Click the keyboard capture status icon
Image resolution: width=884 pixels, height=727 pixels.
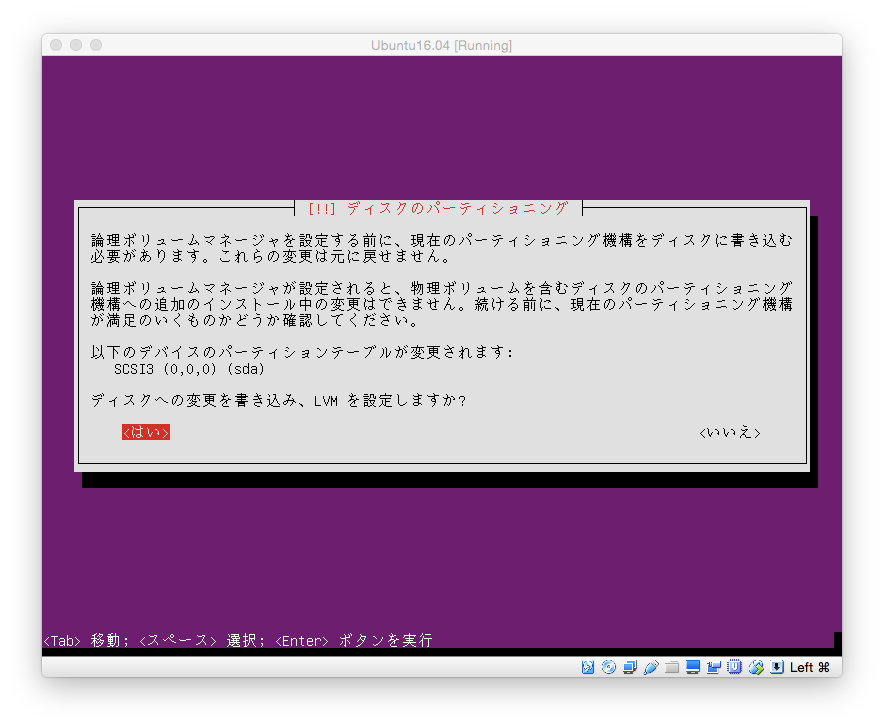775,667
